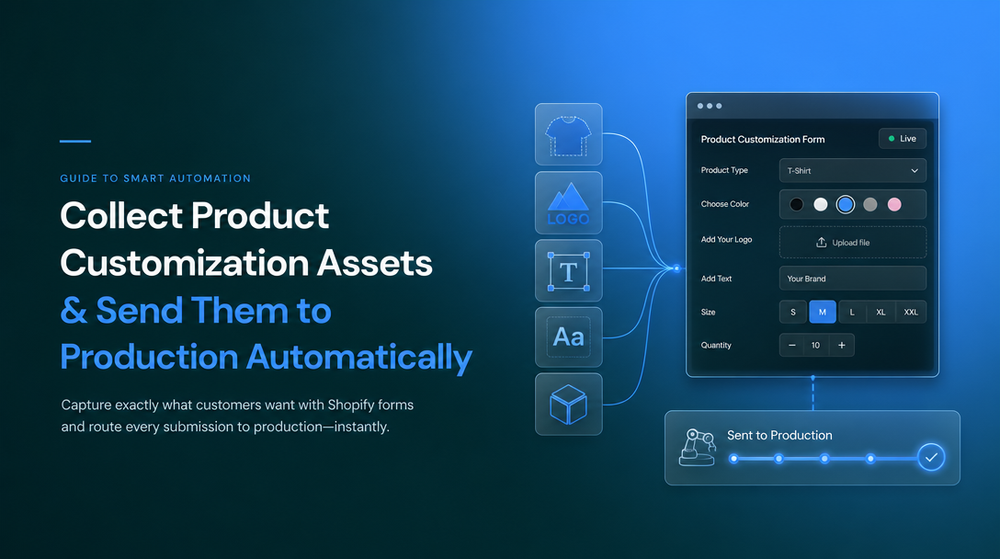
Task: Click the T-shirt product icon tile
Action: pyautogui.click(x=568, y=134)
